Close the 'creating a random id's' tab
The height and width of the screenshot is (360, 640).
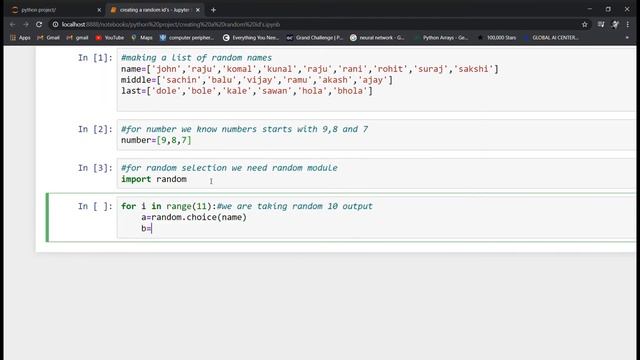[198, 10]
